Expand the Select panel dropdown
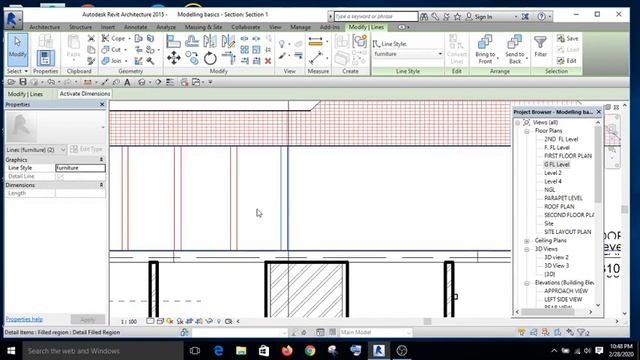Viewport: 640px width, 360px height. tap(17, 71)
